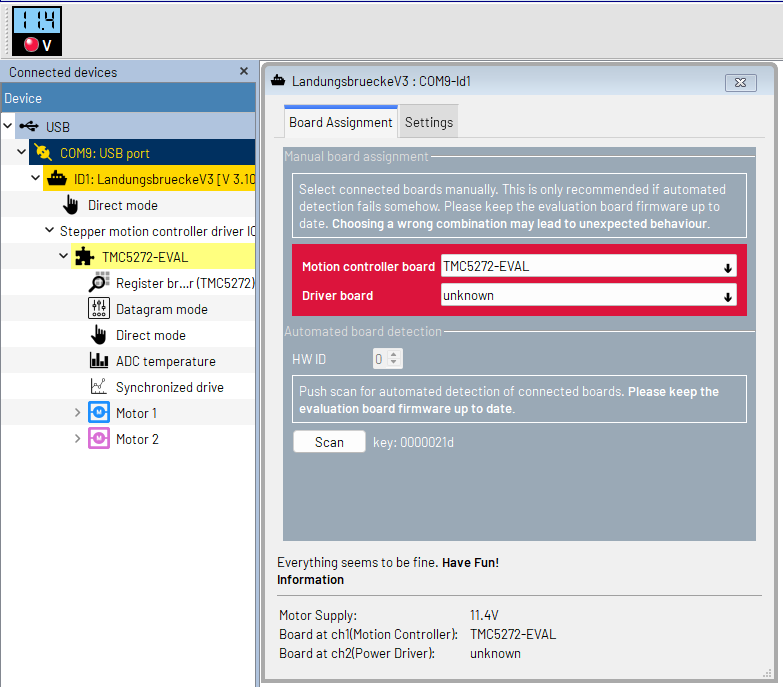
Task: Click the 11.4 V voltage display icon
Action: point(37,31)
